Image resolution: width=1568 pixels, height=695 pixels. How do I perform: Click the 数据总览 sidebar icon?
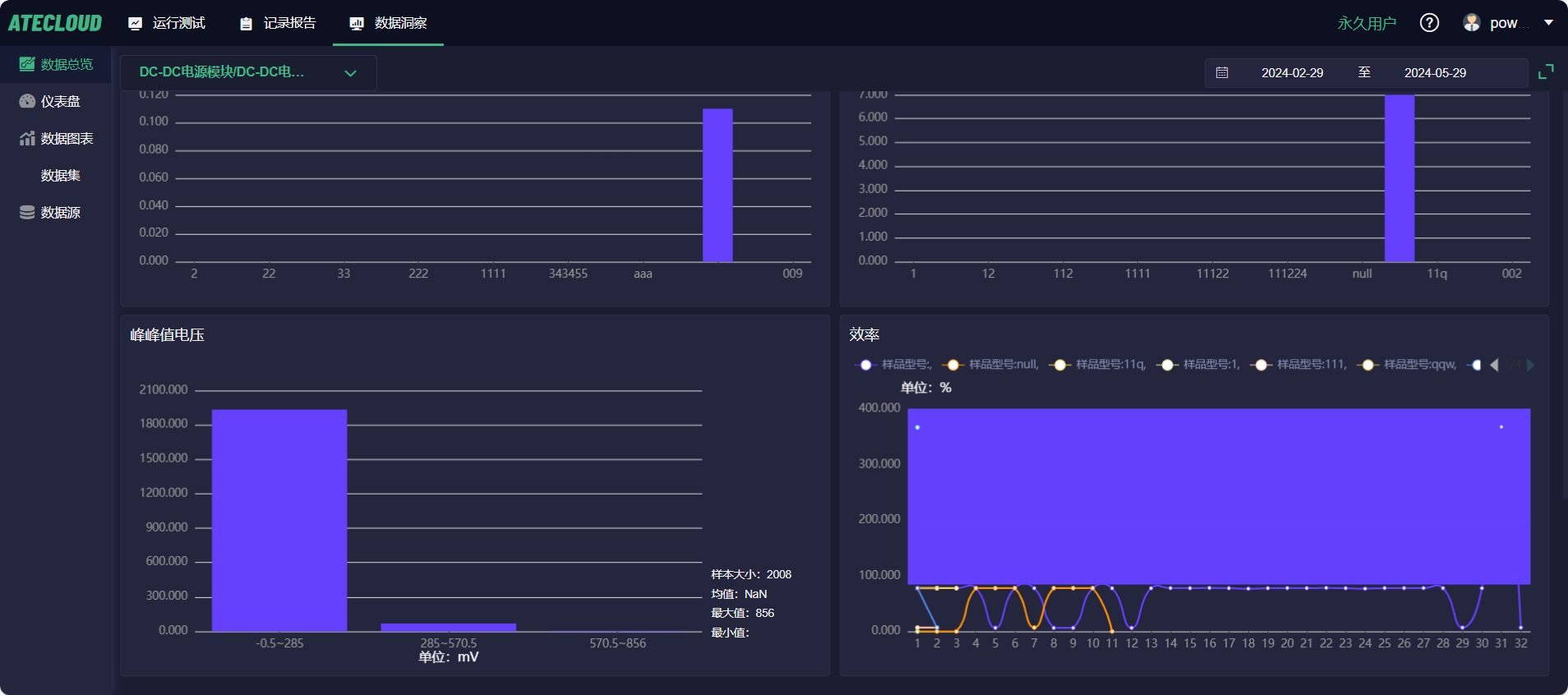27,64
